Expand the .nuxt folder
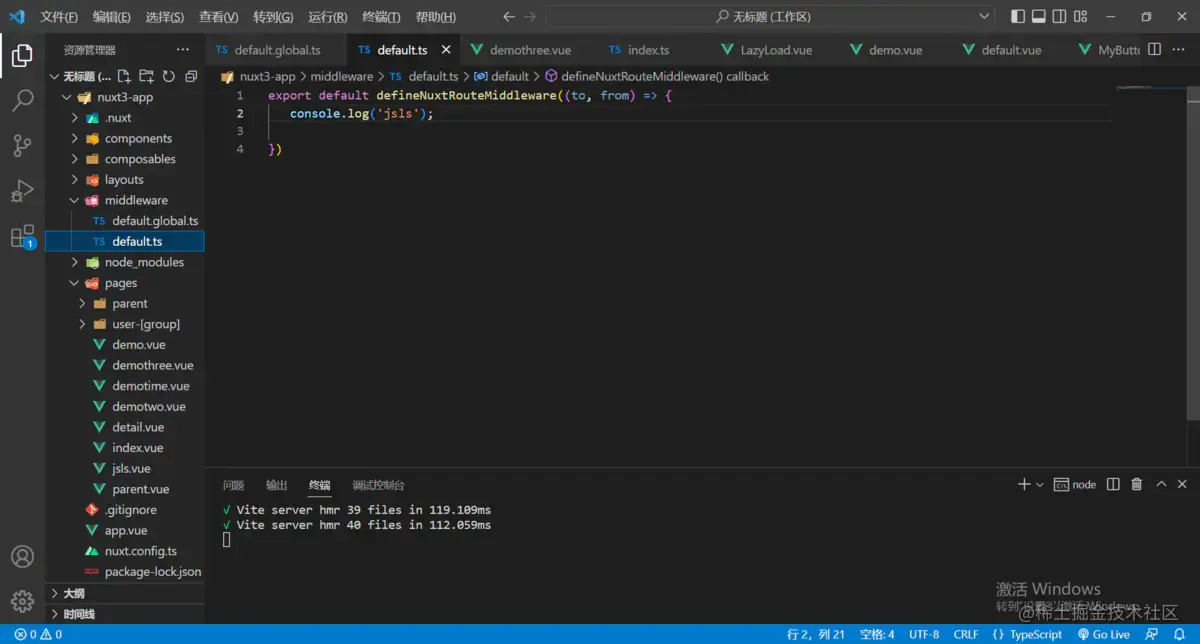The width and height of the screenshot is (1200, 644). coord(75,118)
